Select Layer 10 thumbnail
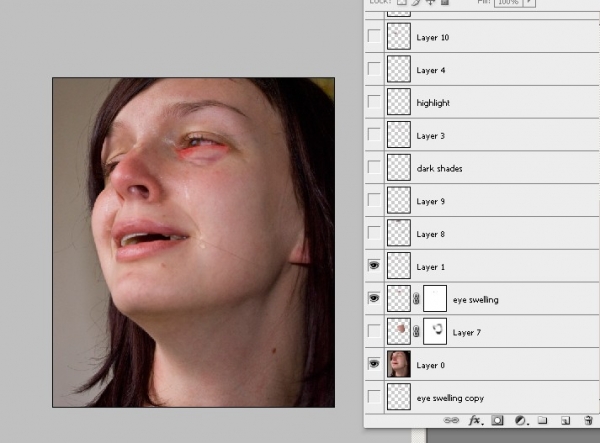The image size is (600, 443). pos(399,36)
